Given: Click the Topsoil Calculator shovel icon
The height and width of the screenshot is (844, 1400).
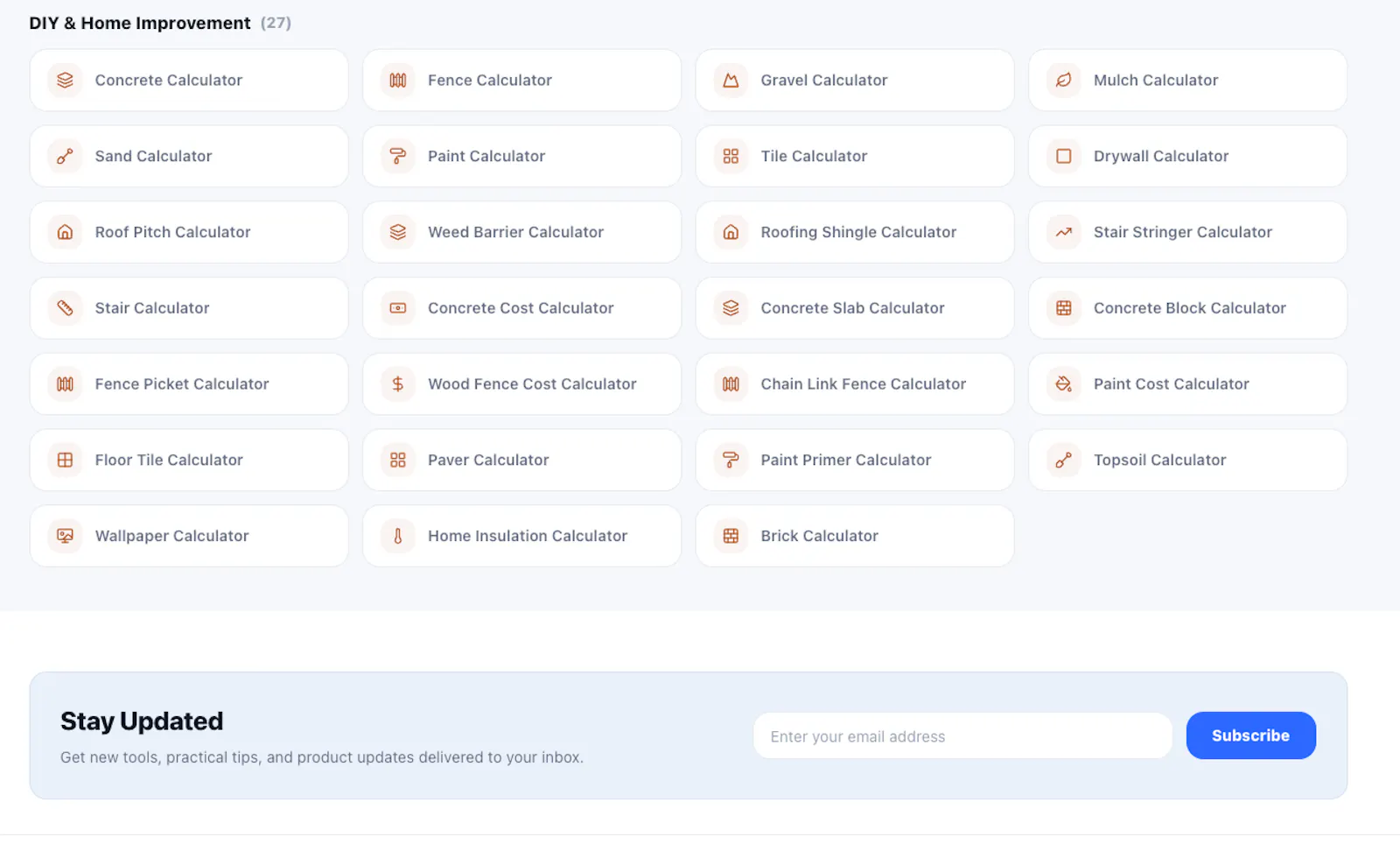Looking at the screenshot, I should [x=1064, y=461].
